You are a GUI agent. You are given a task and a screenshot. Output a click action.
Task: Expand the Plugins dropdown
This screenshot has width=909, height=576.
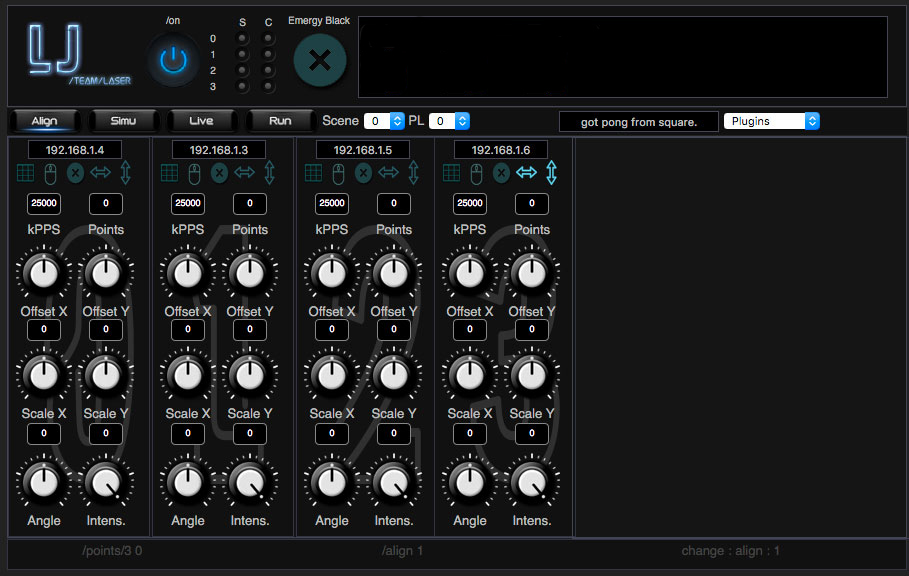pos(771,121)
